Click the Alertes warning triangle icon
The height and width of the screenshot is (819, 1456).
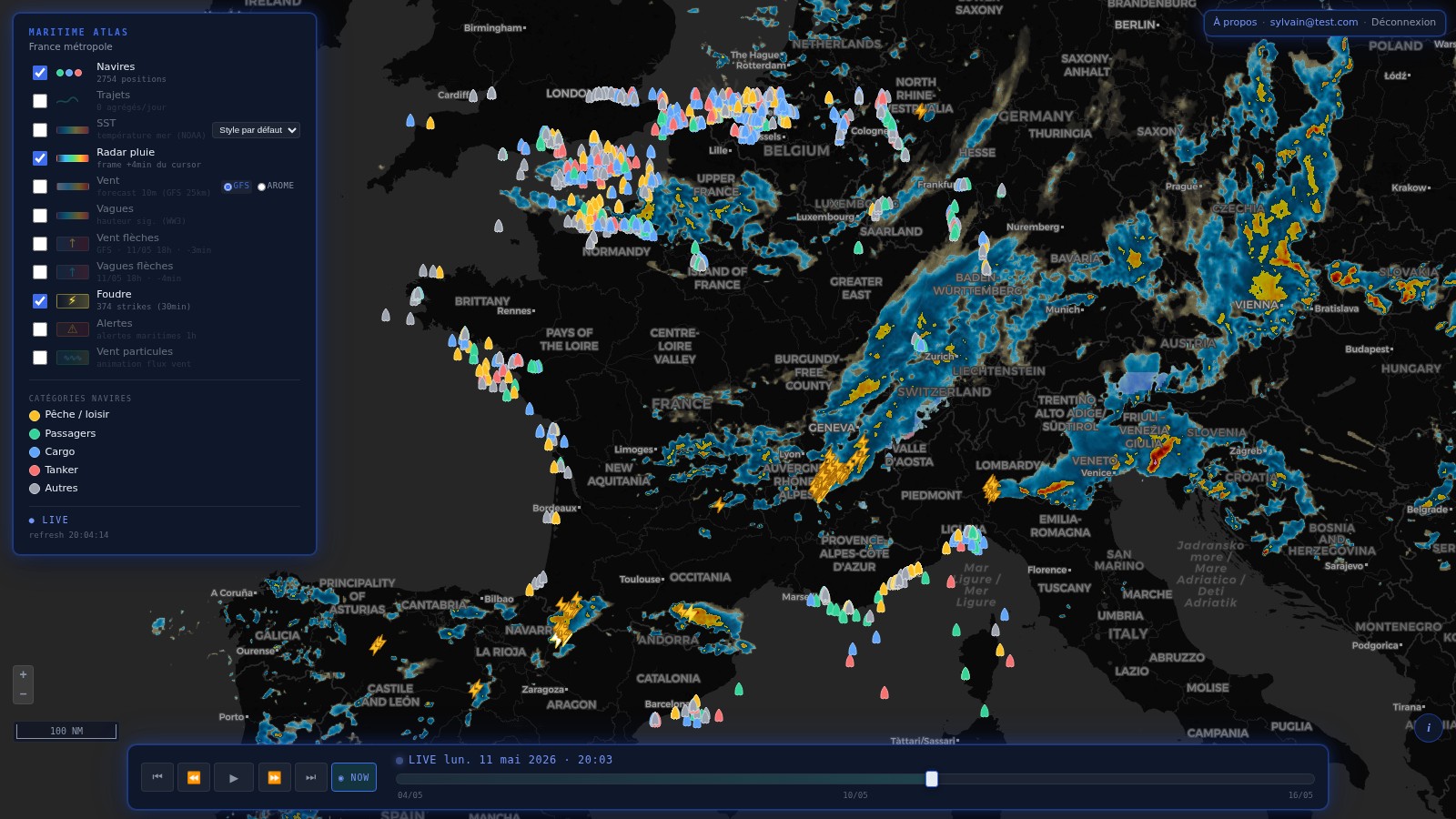(x=73, y=329)
